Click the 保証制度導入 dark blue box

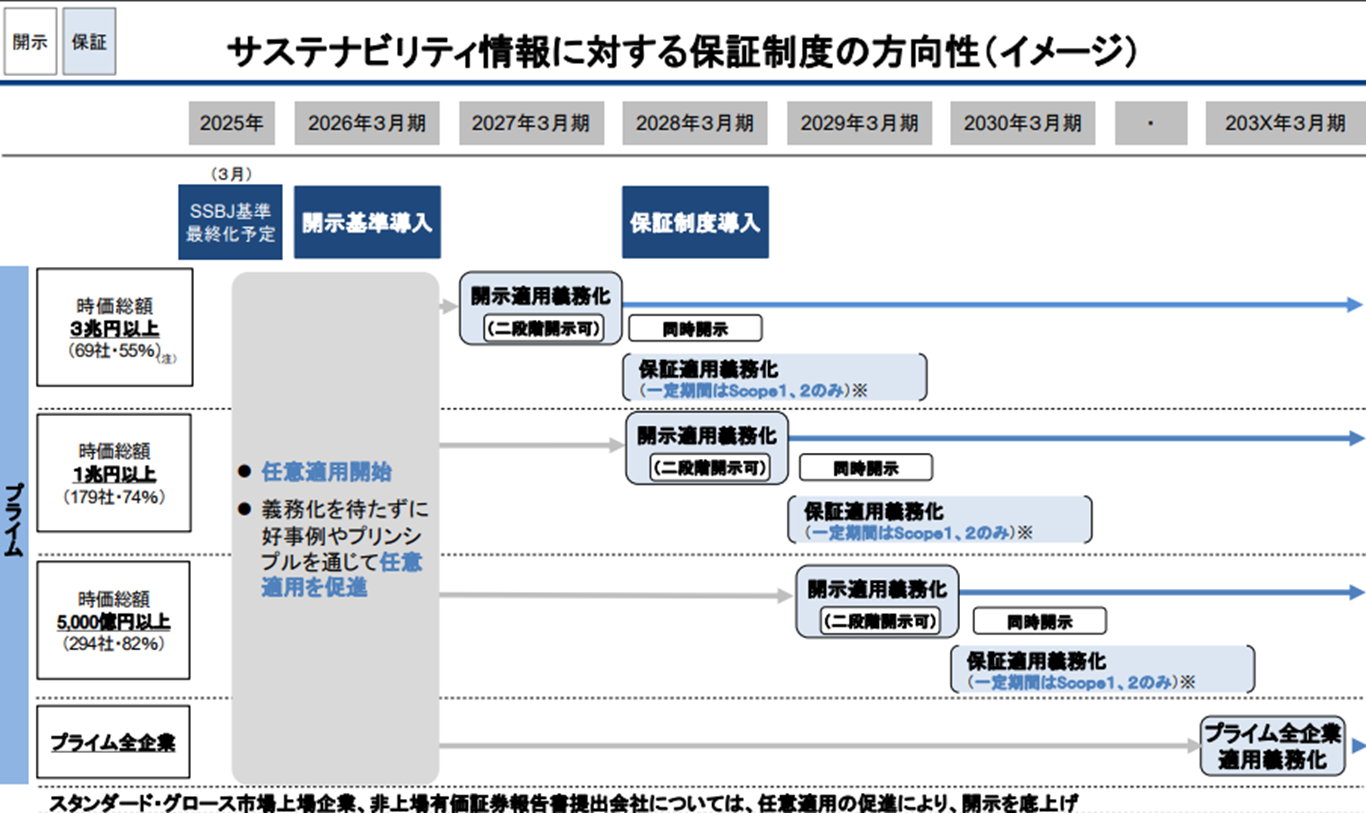[x=695, y=222]
